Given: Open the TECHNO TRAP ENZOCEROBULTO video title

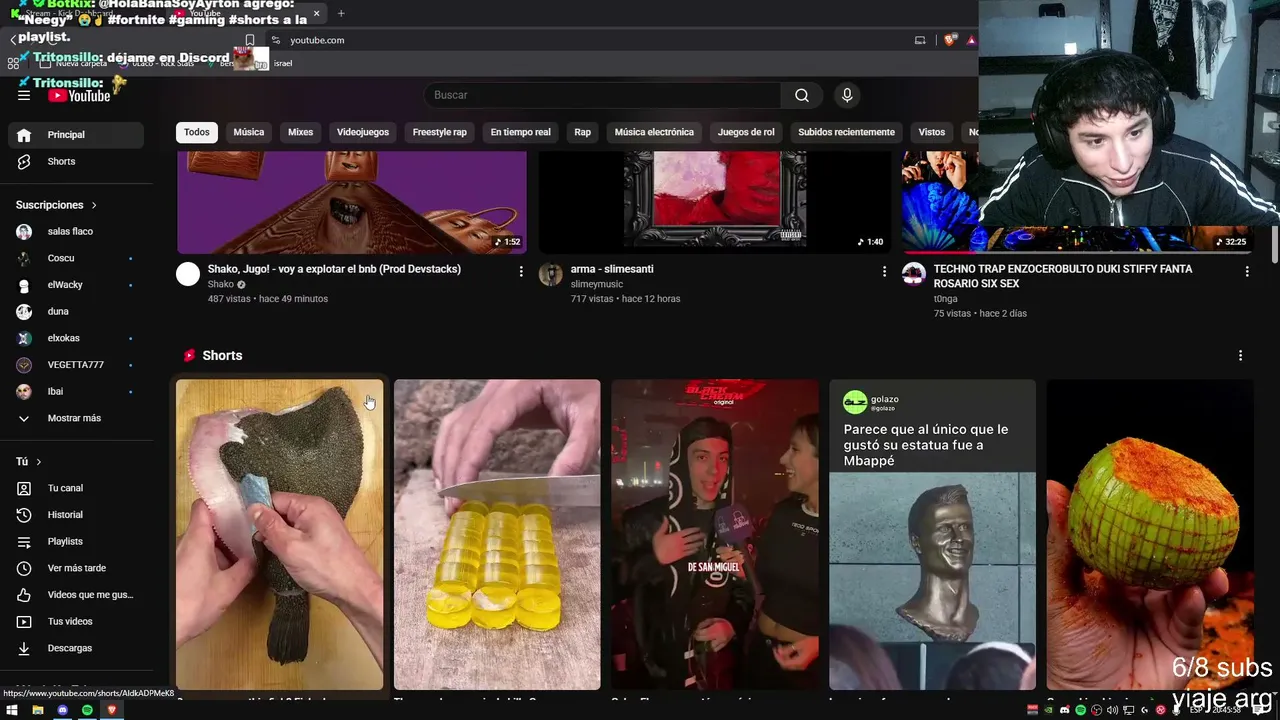Looking at the screenshot, I should point(1063,276).
